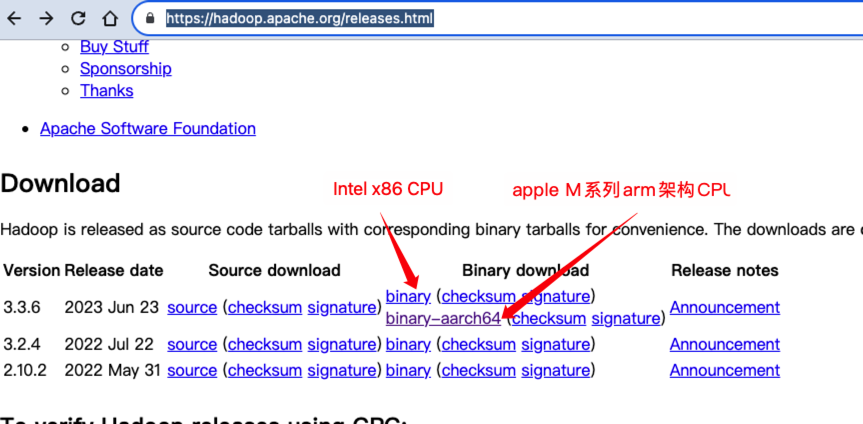
Task: Open binary-aarch64 checksum link
Action: point(549,318)
